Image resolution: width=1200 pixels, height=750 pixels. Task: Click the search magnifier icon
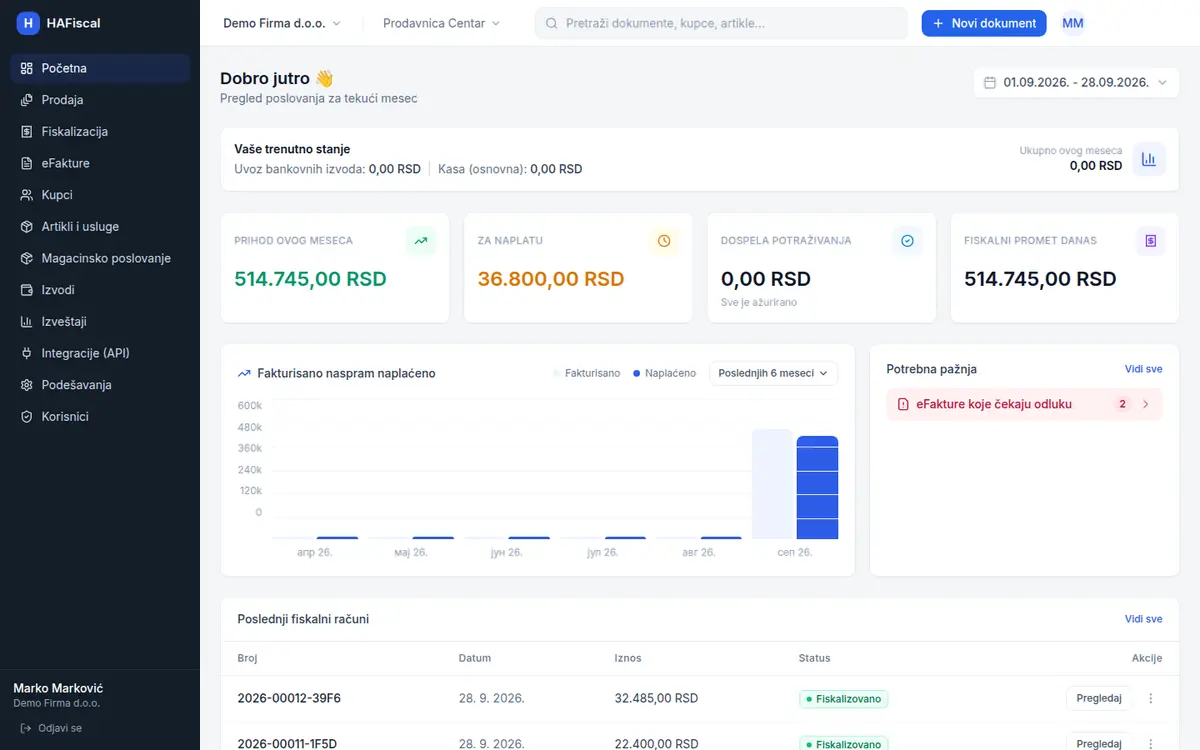point(551,23)
